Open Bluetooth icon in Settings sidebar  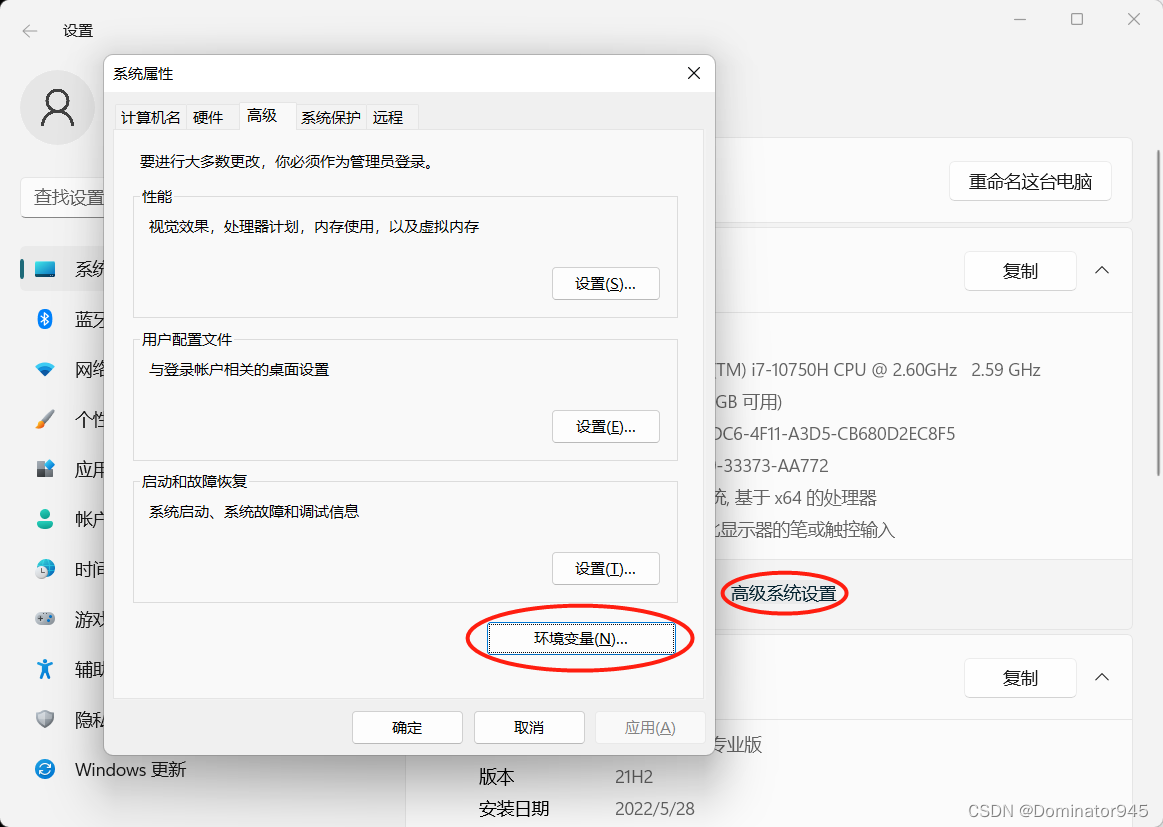45,319
